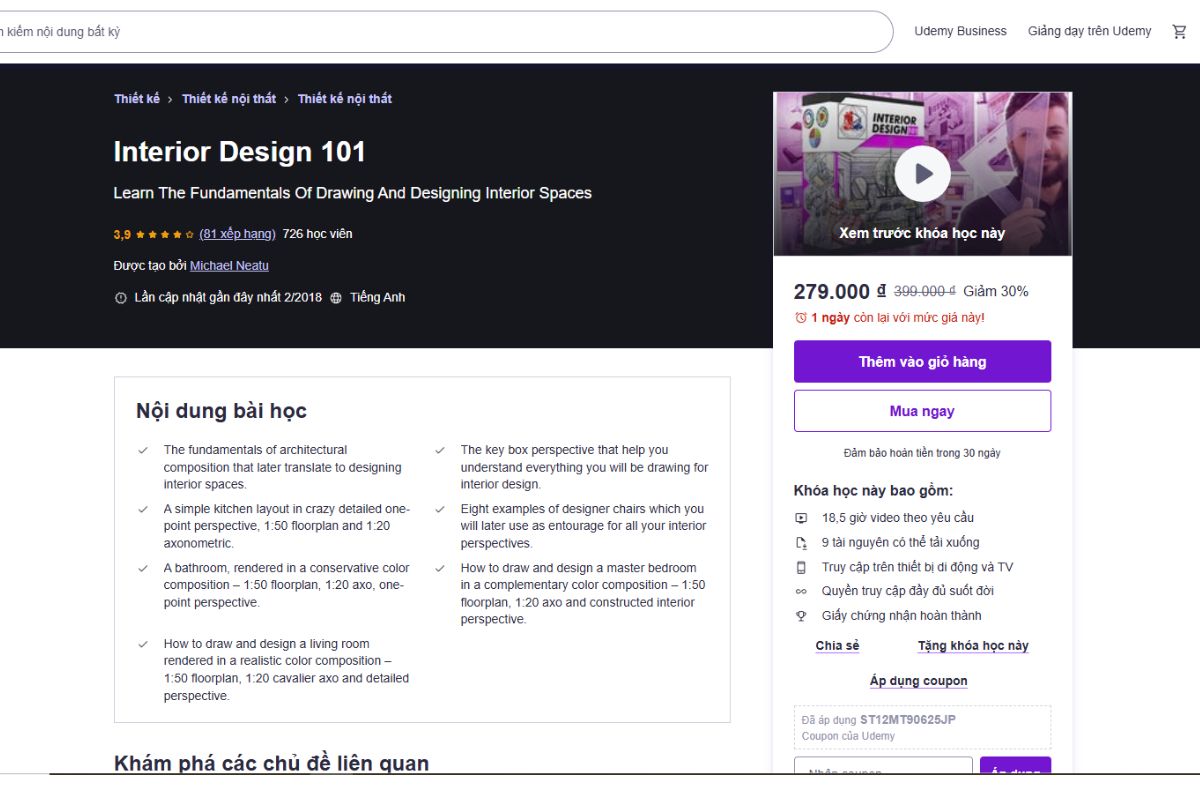Open Udemy Business menu item

[960, 31]
